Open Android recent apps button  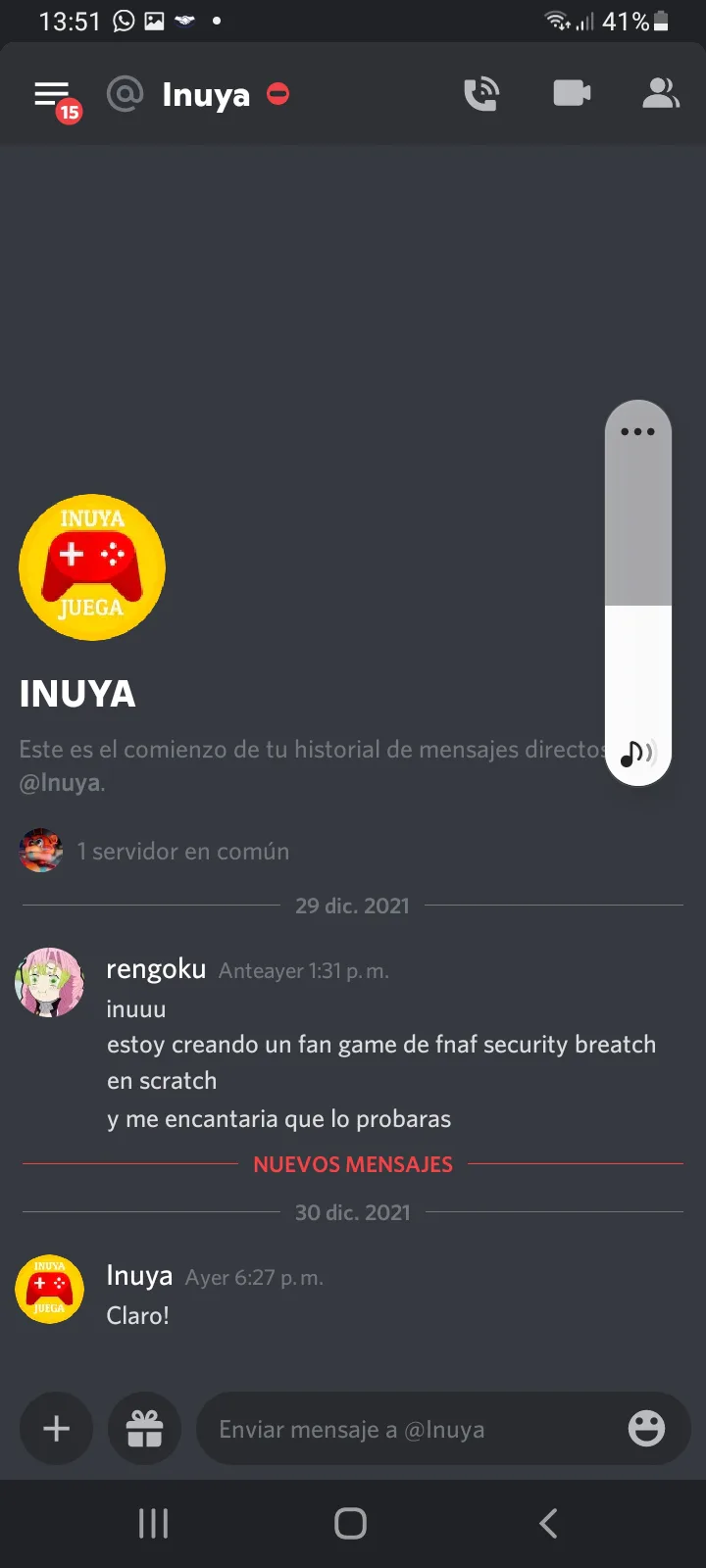(x=153, y=1523)
